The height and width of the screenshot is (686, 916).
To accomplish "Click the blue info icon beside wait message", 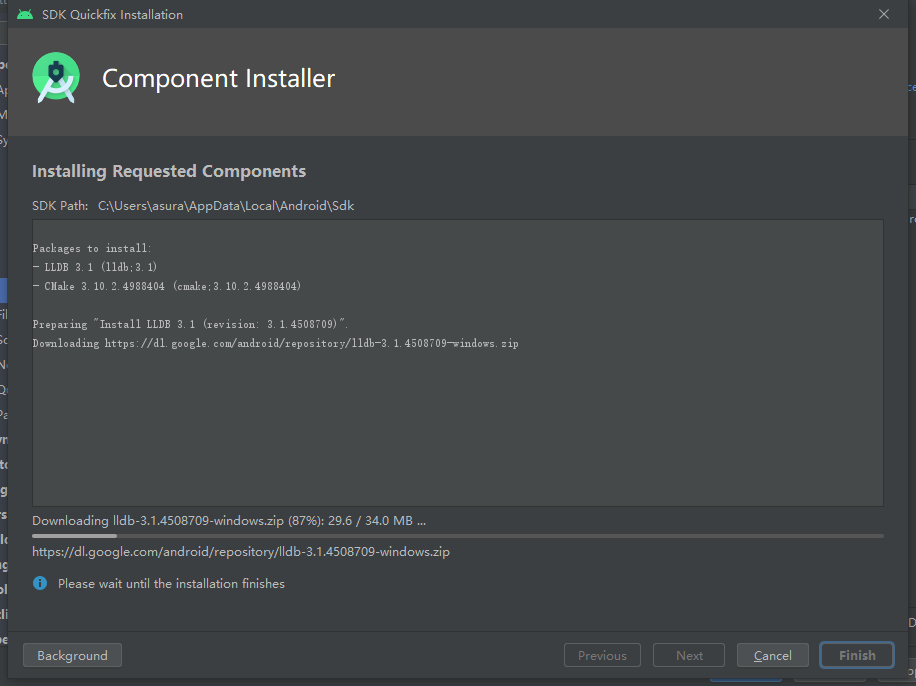I will pyautogui.click(x=40, y=583).
